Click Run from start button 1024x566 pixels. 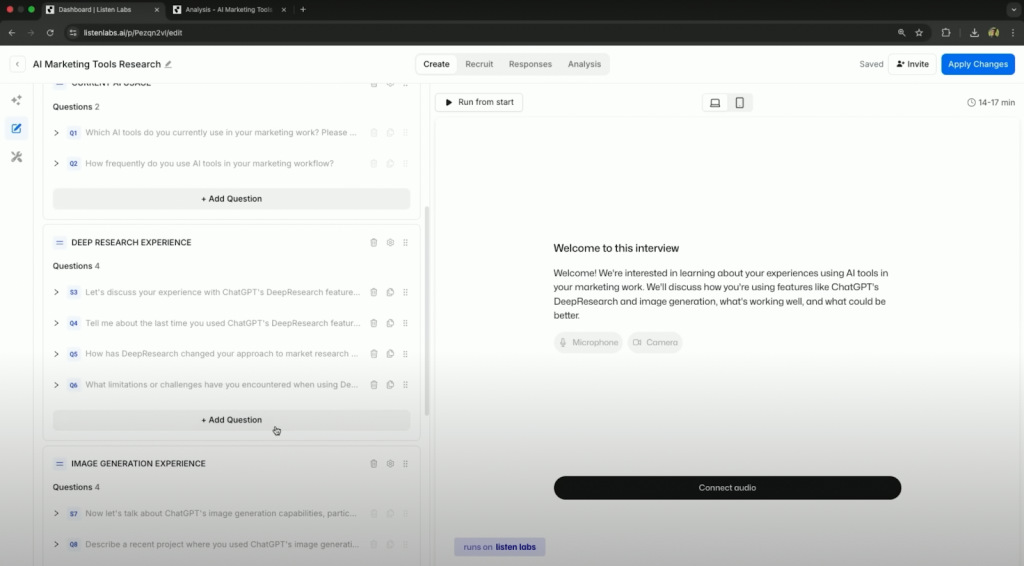click(x=479, y=102)
